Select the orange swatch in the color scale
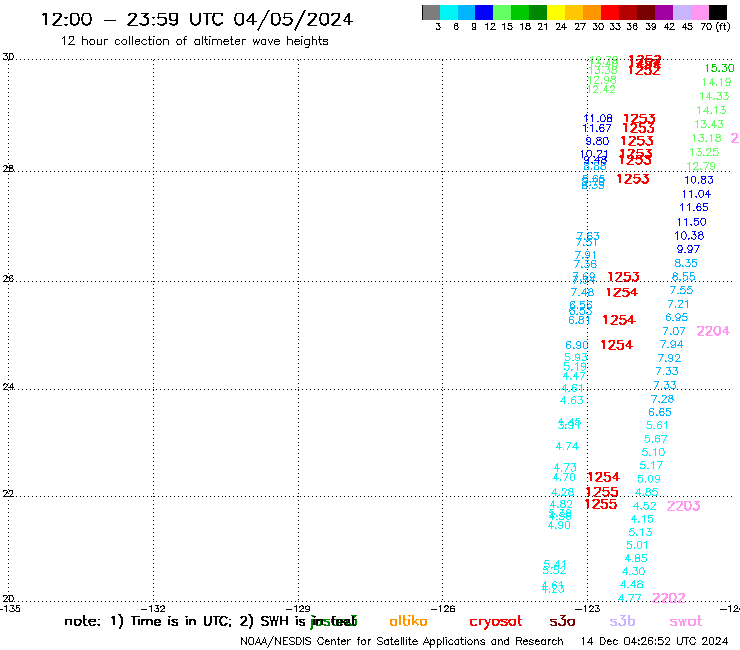 click(592, 12)
